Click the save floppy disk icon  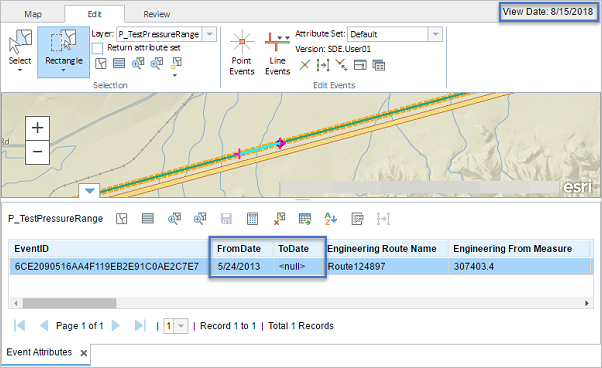[226, 219]
